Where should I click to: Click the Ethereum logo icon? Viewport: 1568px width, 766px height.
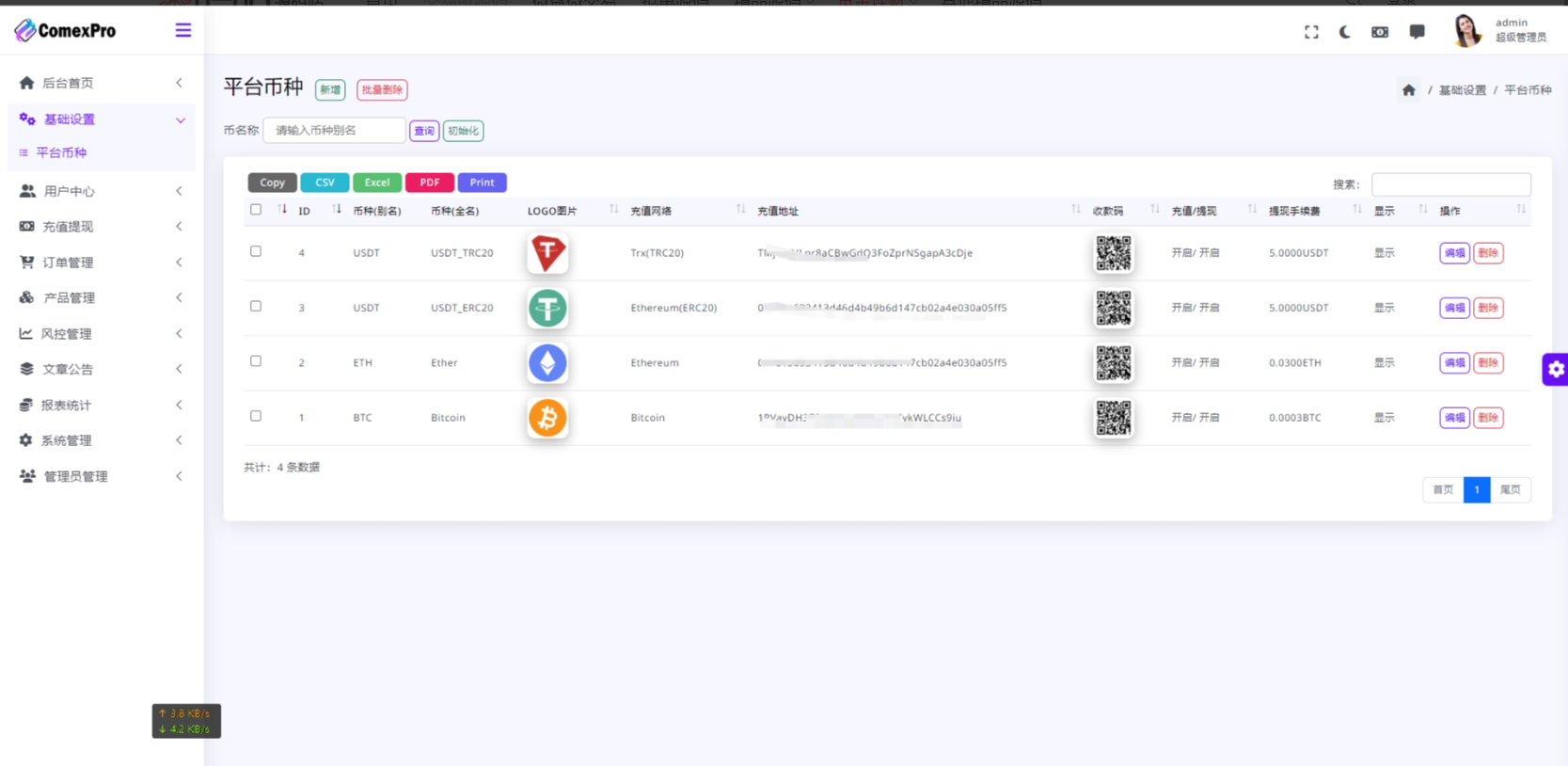pos(547,363)
